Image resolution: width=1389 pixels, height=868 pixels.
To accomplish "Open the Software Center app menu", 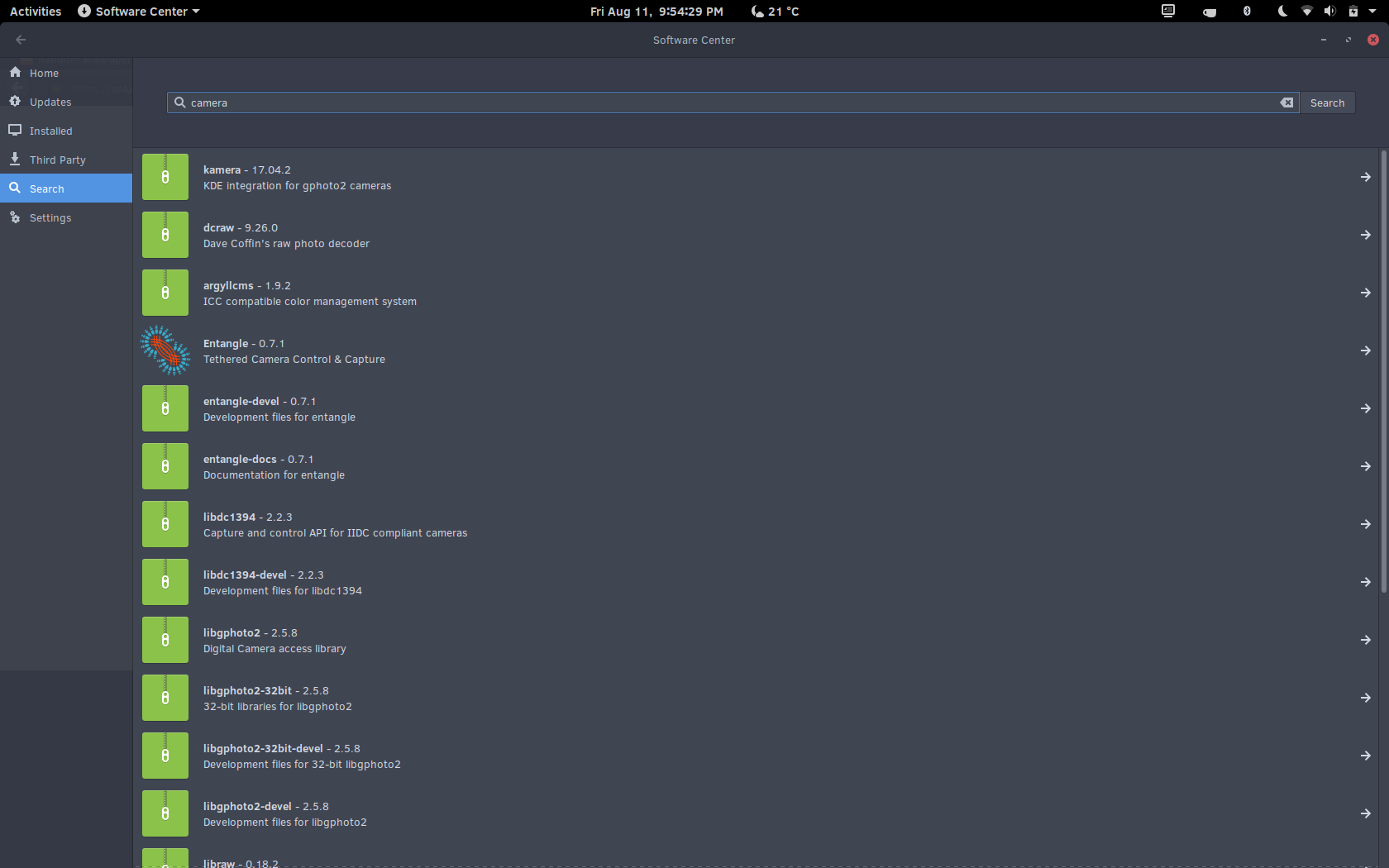I will point(138,12).
